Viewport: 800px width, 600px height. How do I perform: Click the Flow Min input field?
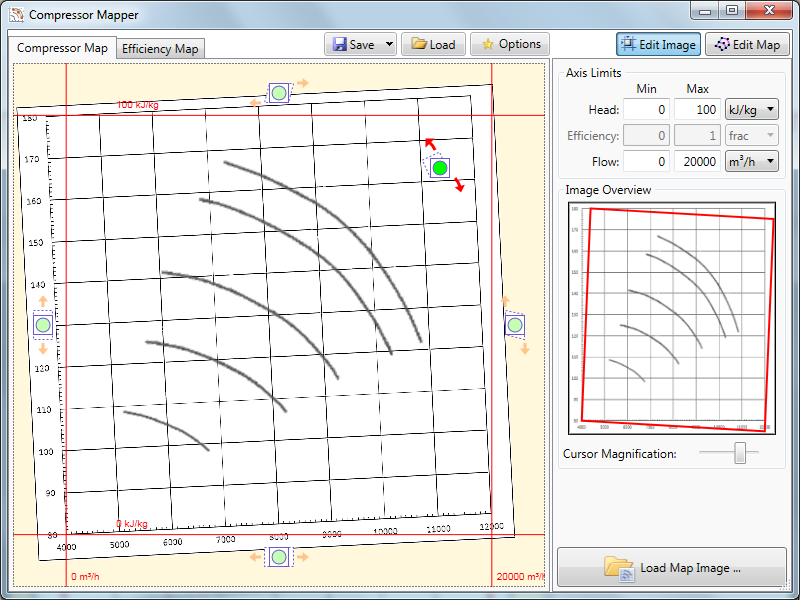(646, 162)
